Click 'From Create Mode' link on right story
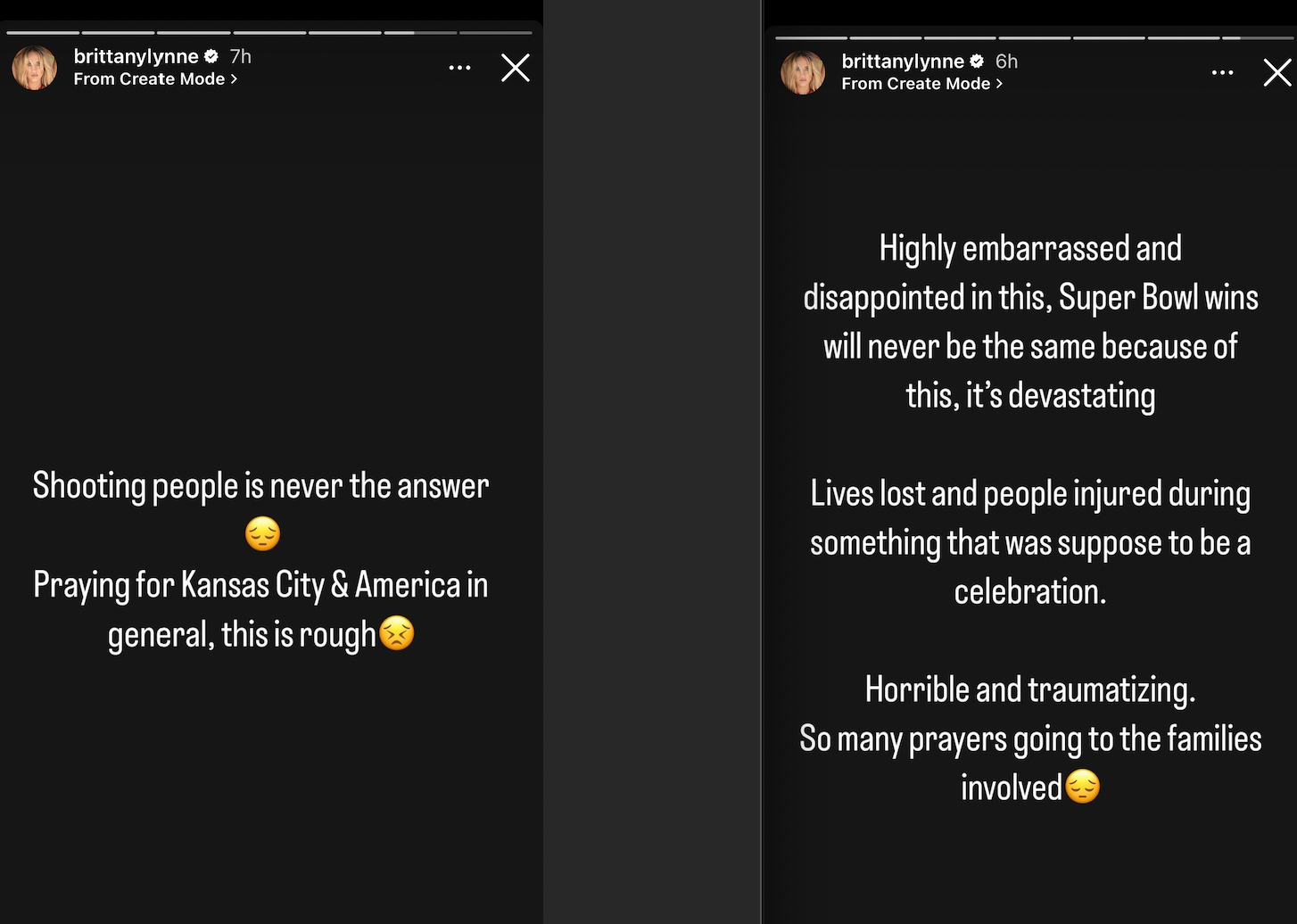This screenshot has height=924, width=1297. click(x=916, y=84)
